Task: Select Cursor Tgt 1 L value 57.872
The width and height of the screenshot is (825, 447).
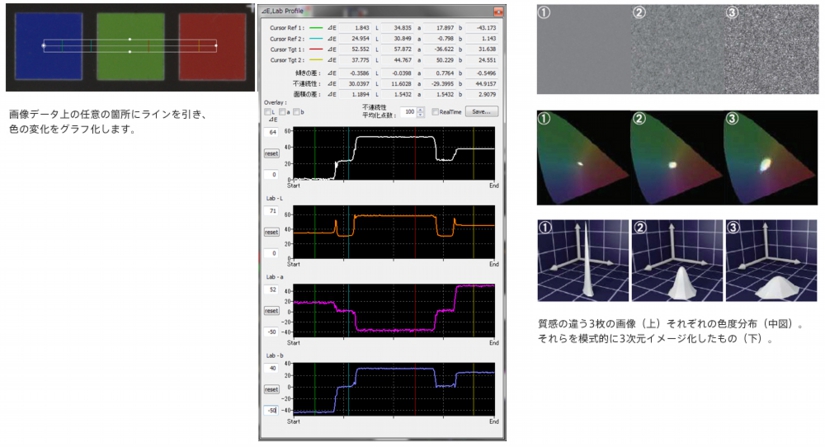Action: tap(397, 49)
